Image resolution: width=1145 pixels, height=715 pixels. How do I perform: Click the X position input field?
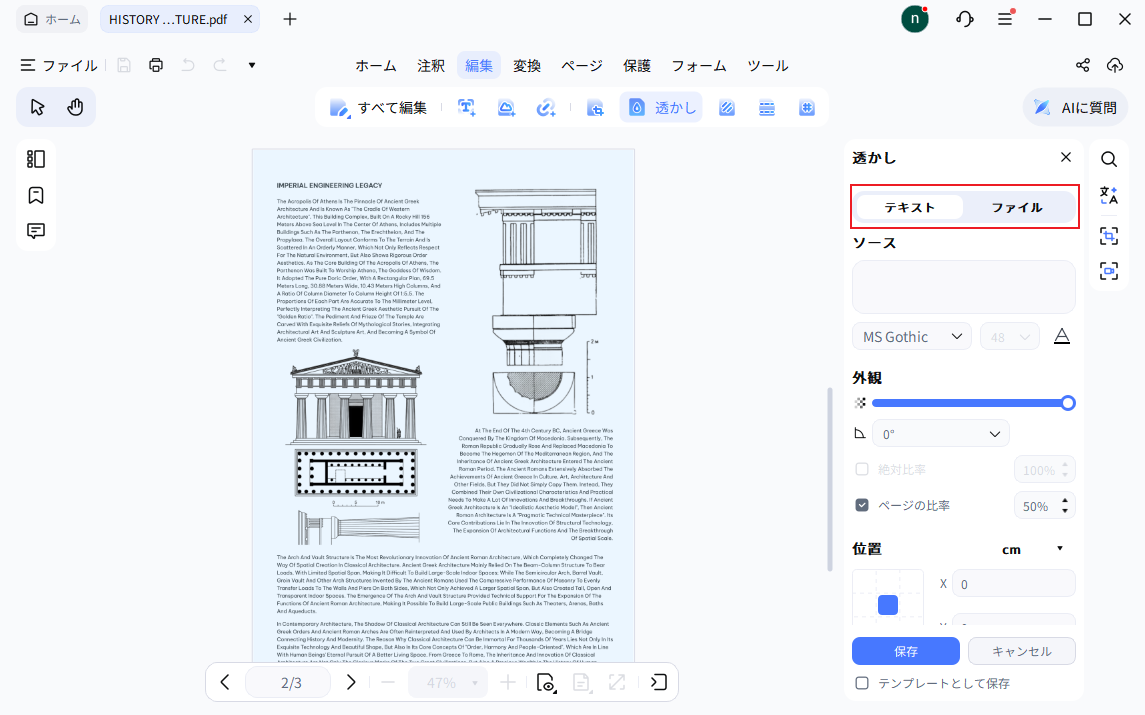pos(1014,584)
